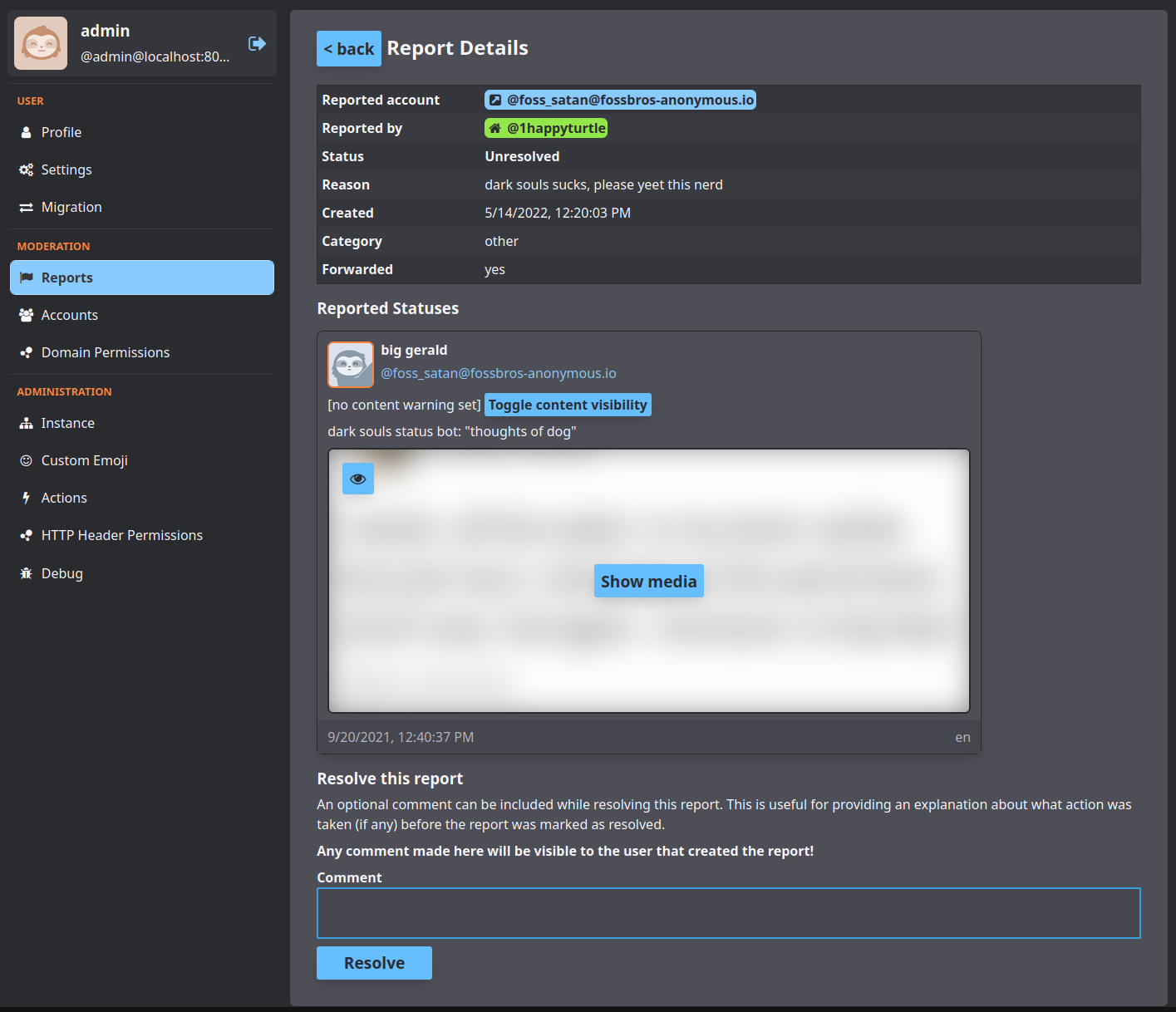Open Migration using the arrows icon
The width and height of the screenshot is (1176, 1012).
pos(26,207)
